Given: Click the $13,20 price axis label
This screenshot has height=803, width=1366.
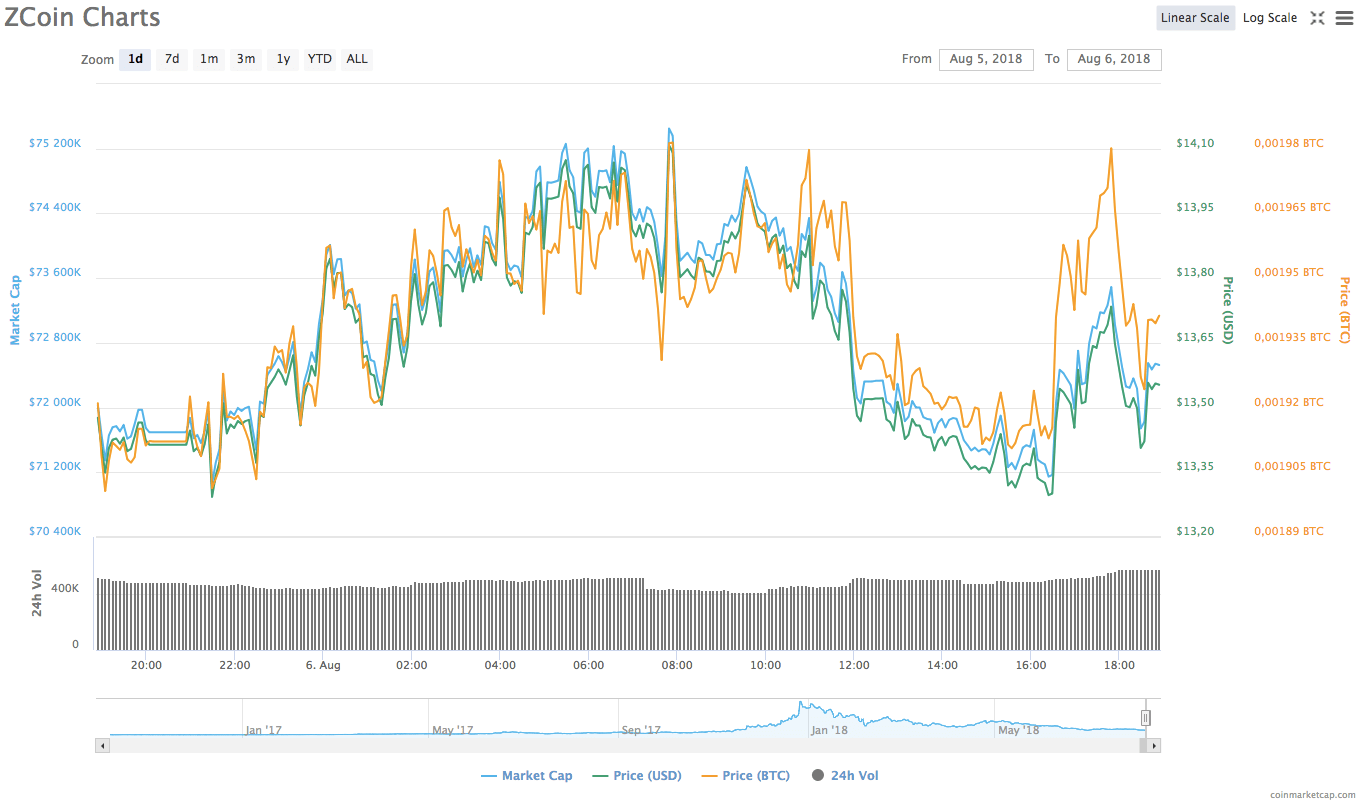Looking at the screenshot, I should click(1195, 531).
